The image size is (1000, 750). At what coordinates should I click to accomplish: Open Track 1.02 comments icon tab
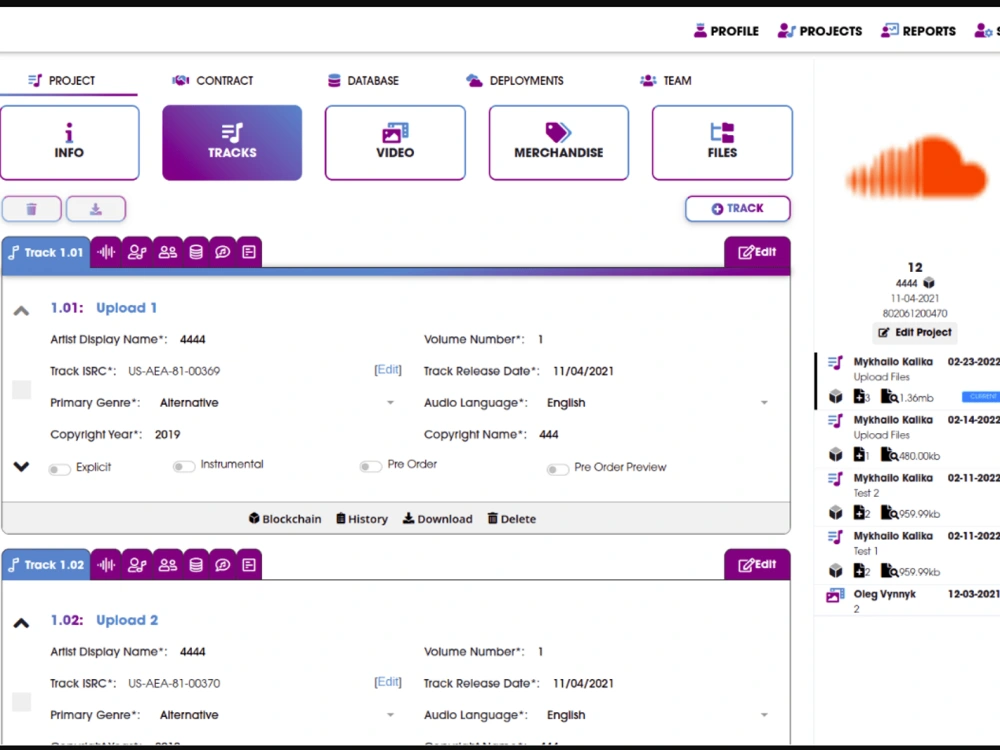click(x=223, y=564)
